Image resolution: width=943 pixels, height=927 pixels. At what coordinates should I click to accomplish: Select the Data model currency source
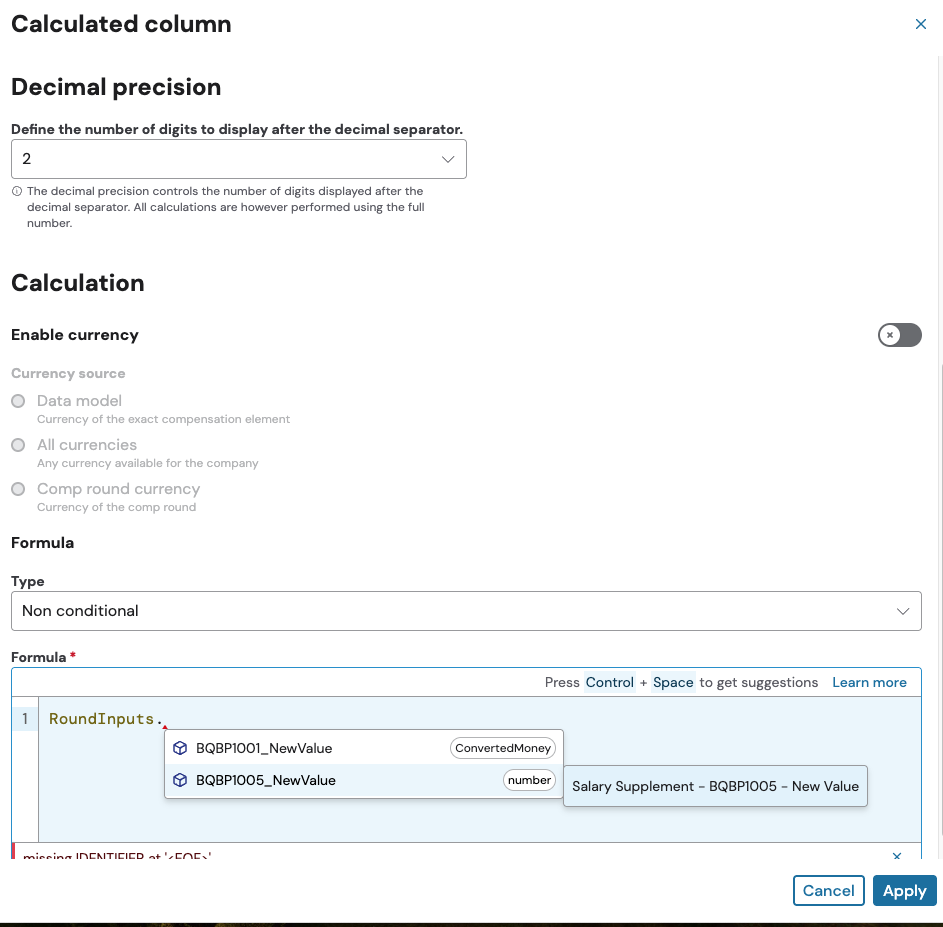coord(18,401)
